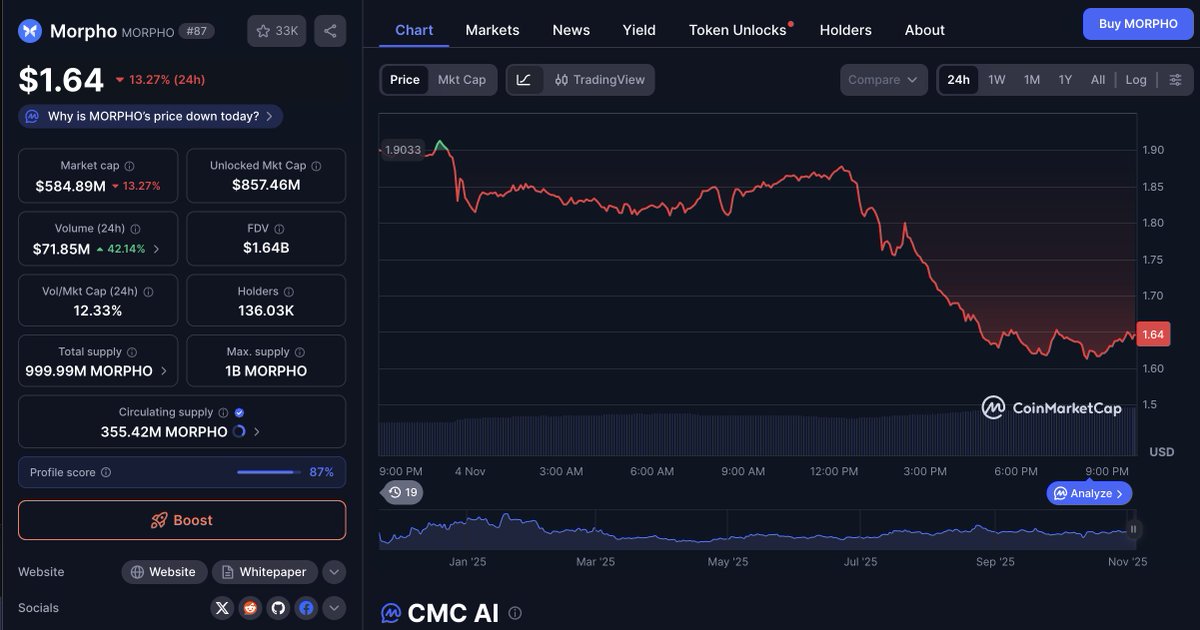Click Max. supply info icon
The width and height of the screenshot is (1200, 630).
[300, 352]
